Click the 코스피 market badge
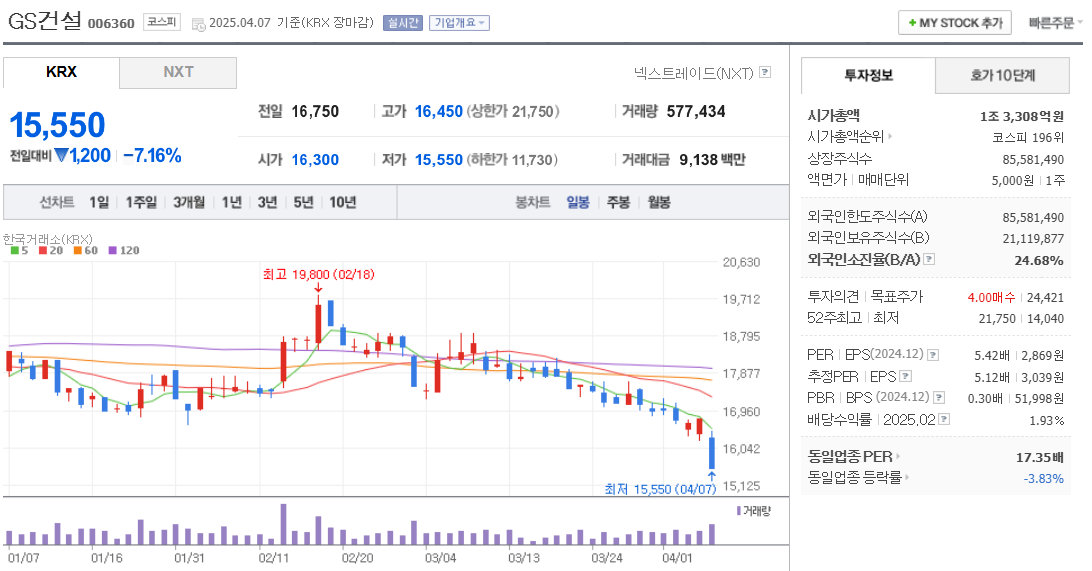This screenshot has width=1092, height=571. tap(162, 22)
